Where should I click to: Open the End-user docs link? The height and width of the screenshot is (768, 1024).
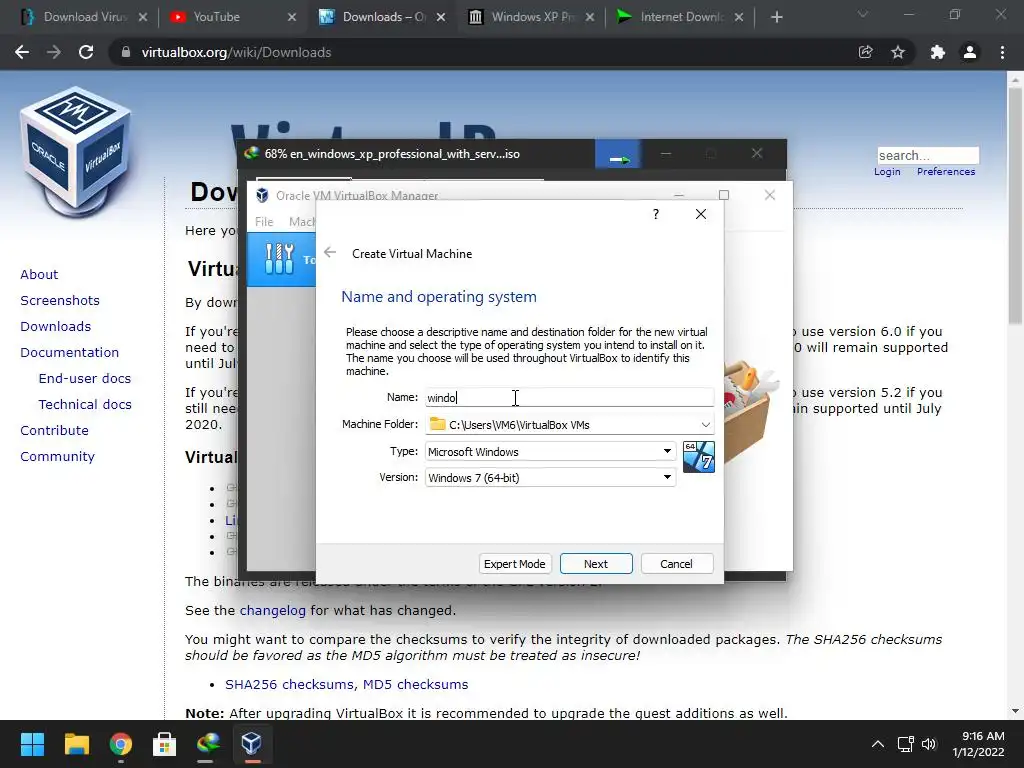click(x=85, y=378)
